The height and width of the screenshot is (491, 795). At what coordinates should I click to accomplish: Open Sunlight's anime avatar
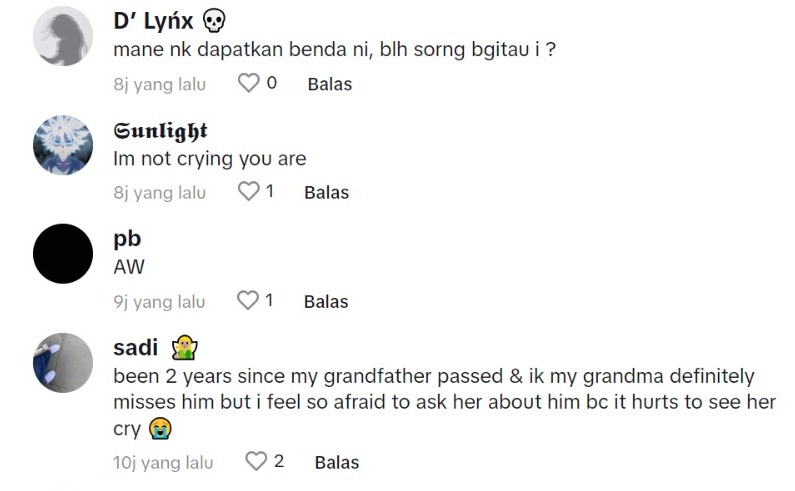click(63, 145)
